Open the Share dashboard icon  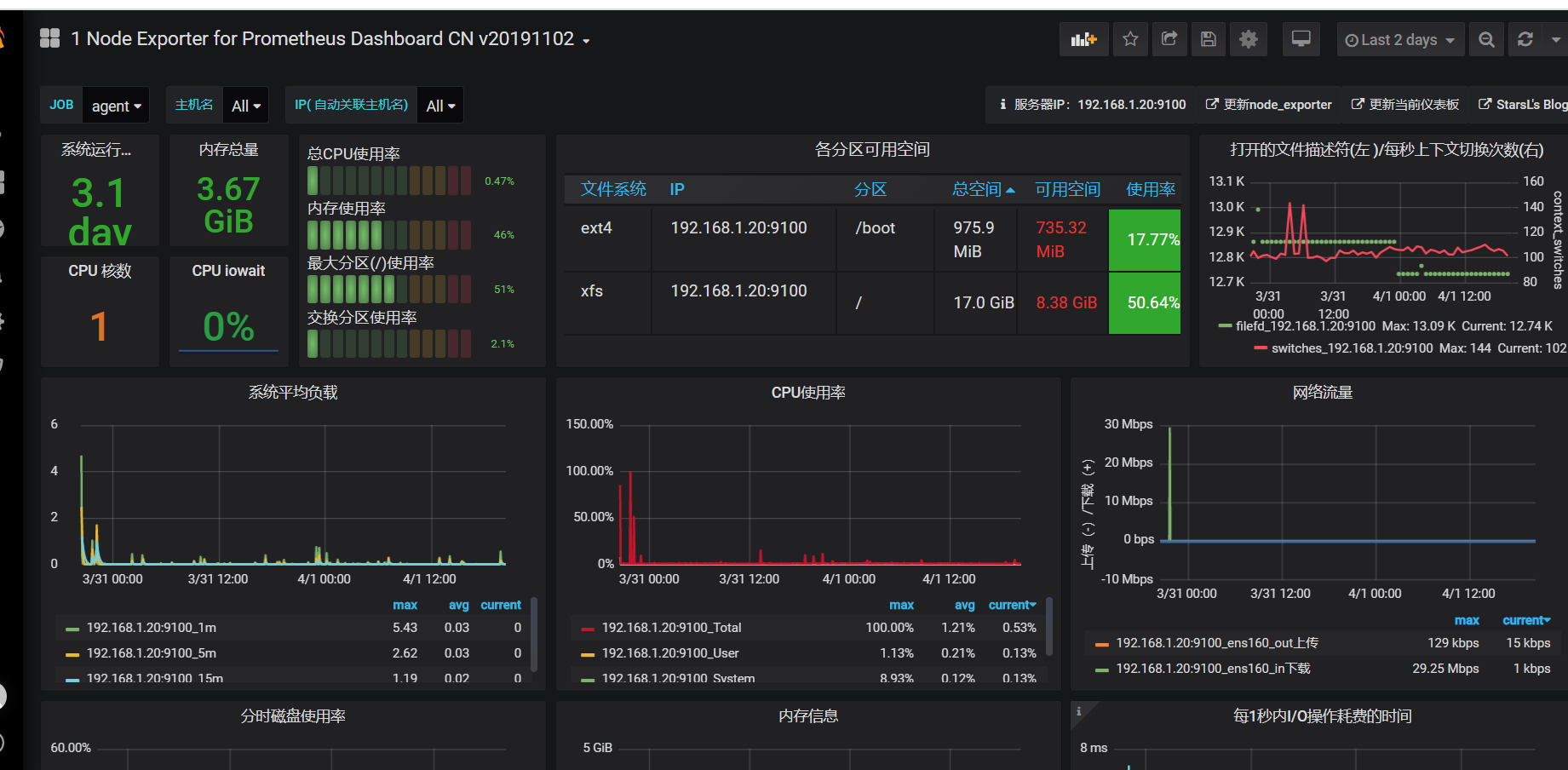point(1169,39)
